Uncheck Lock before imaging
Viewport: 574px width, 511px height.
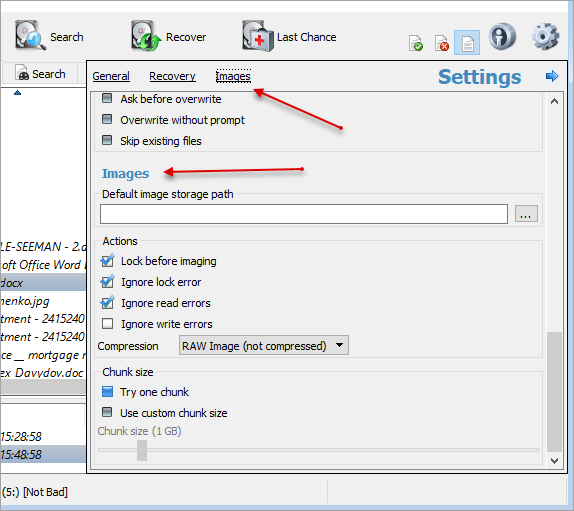point(107,261)
